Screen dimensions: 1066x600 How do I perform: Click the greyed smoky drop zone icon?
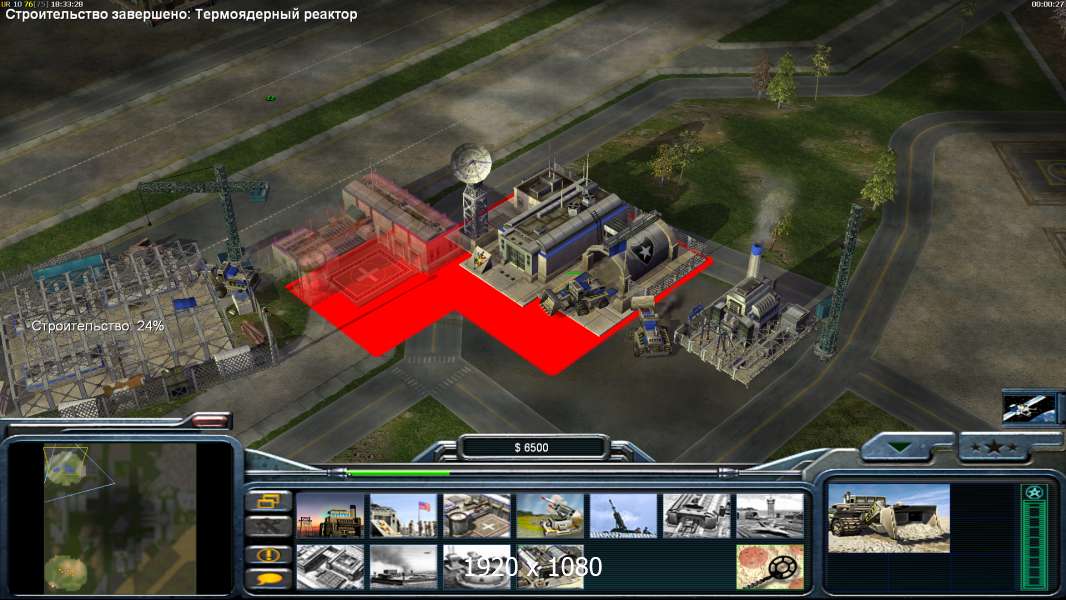tap(403, 567)
